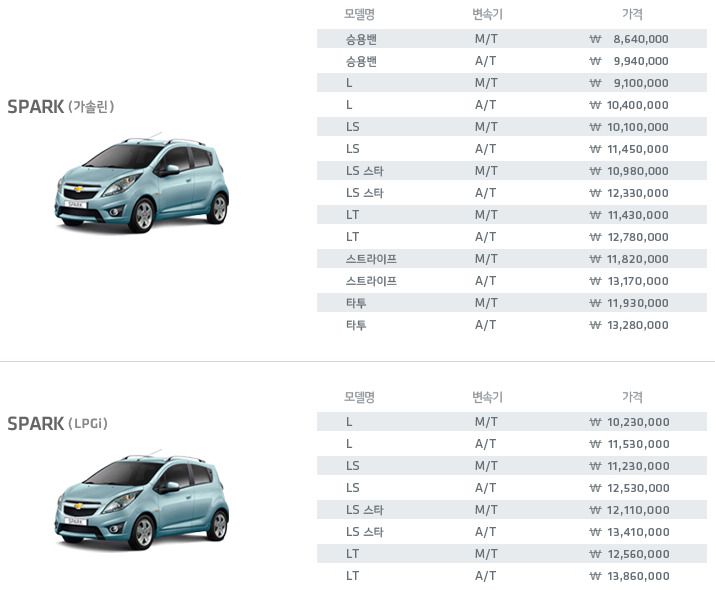
Task: Click 타투 model name in the 11,930,000 row
Action: 356,303
